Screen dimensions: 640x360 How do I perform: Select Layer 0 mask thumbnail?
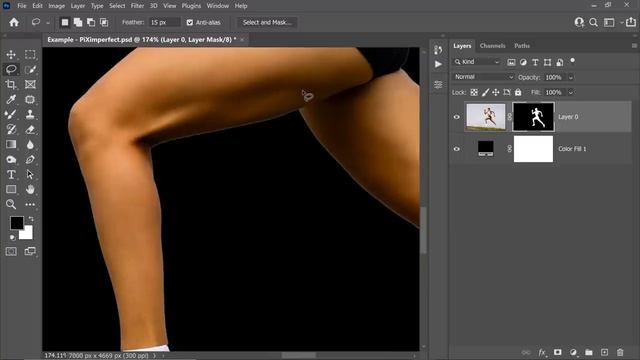point(533,117)
